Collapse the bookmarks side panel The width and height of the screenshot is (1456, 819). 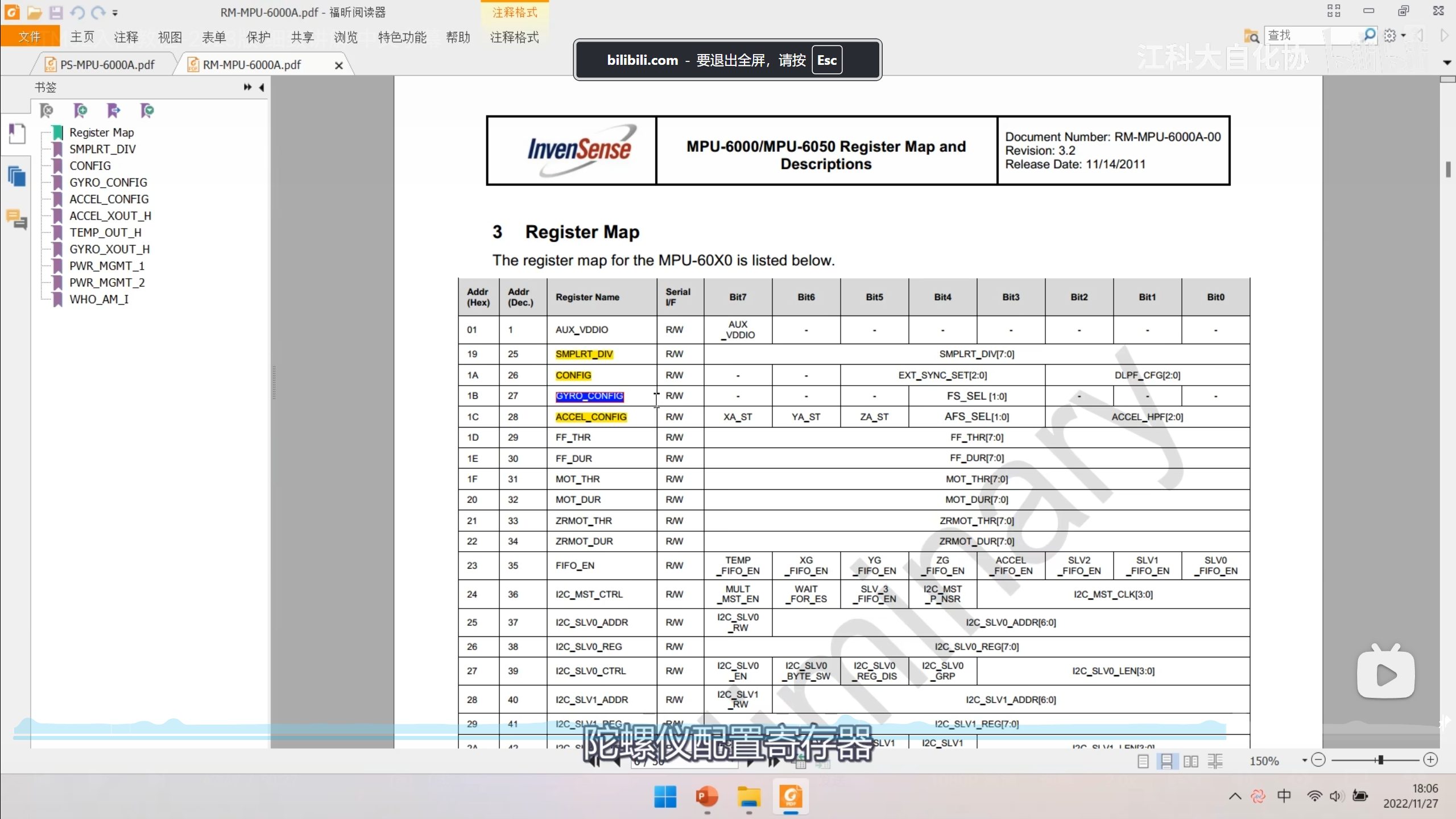tap(262, 87)
